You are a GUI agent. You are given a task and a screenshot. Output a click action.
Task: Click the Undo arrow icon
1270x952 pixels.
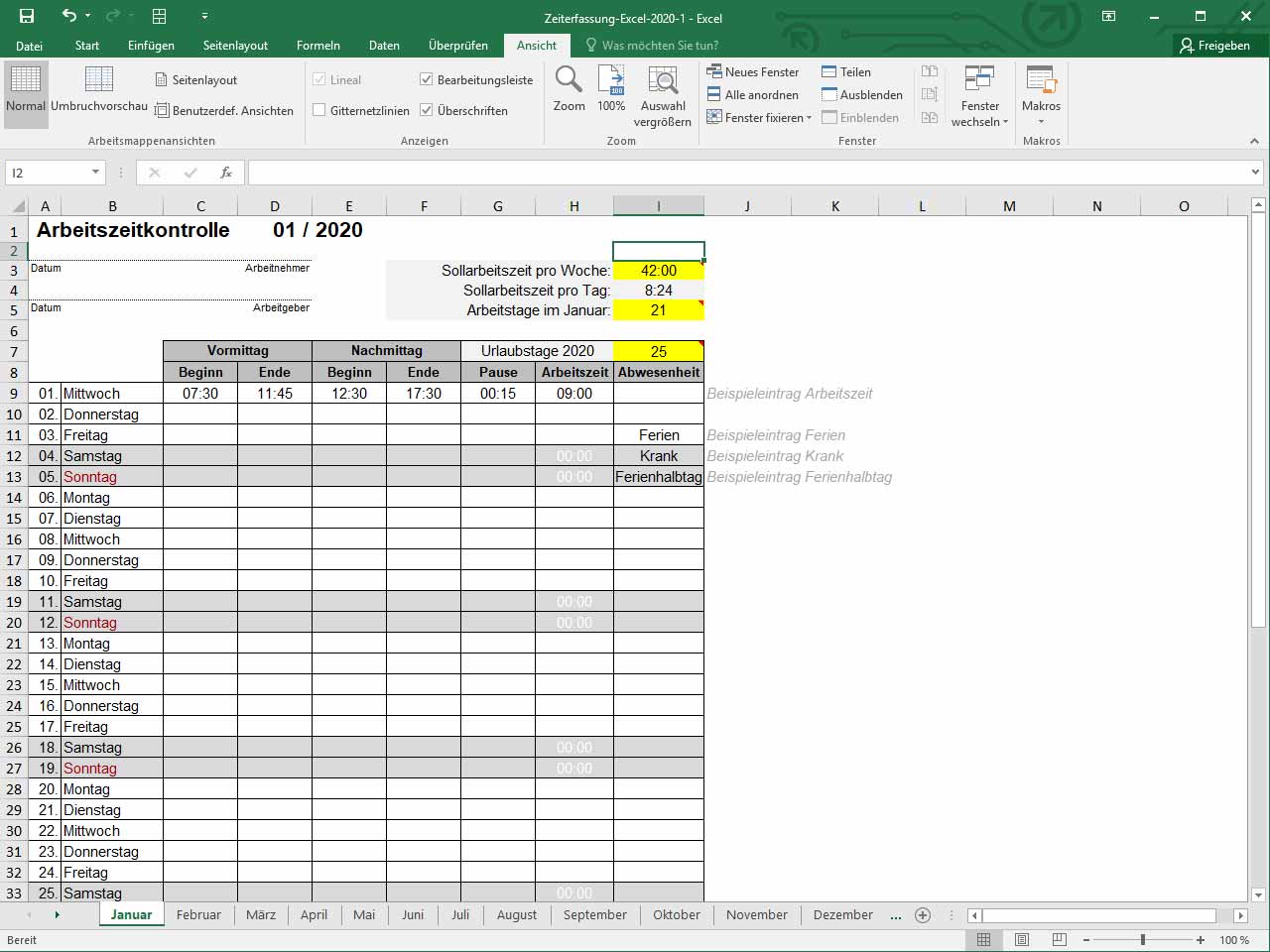click(x=68, y=16)
